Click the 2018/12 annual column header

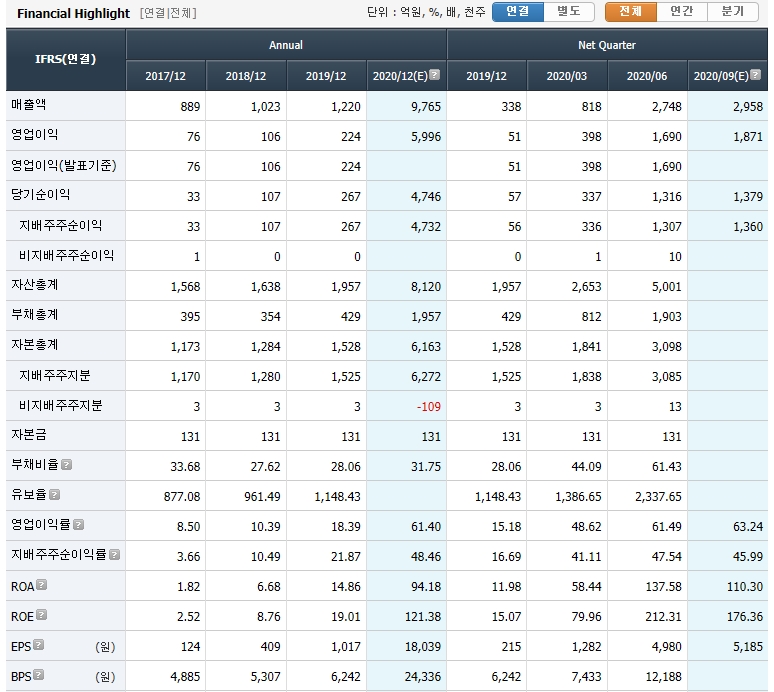pos(246,76)
